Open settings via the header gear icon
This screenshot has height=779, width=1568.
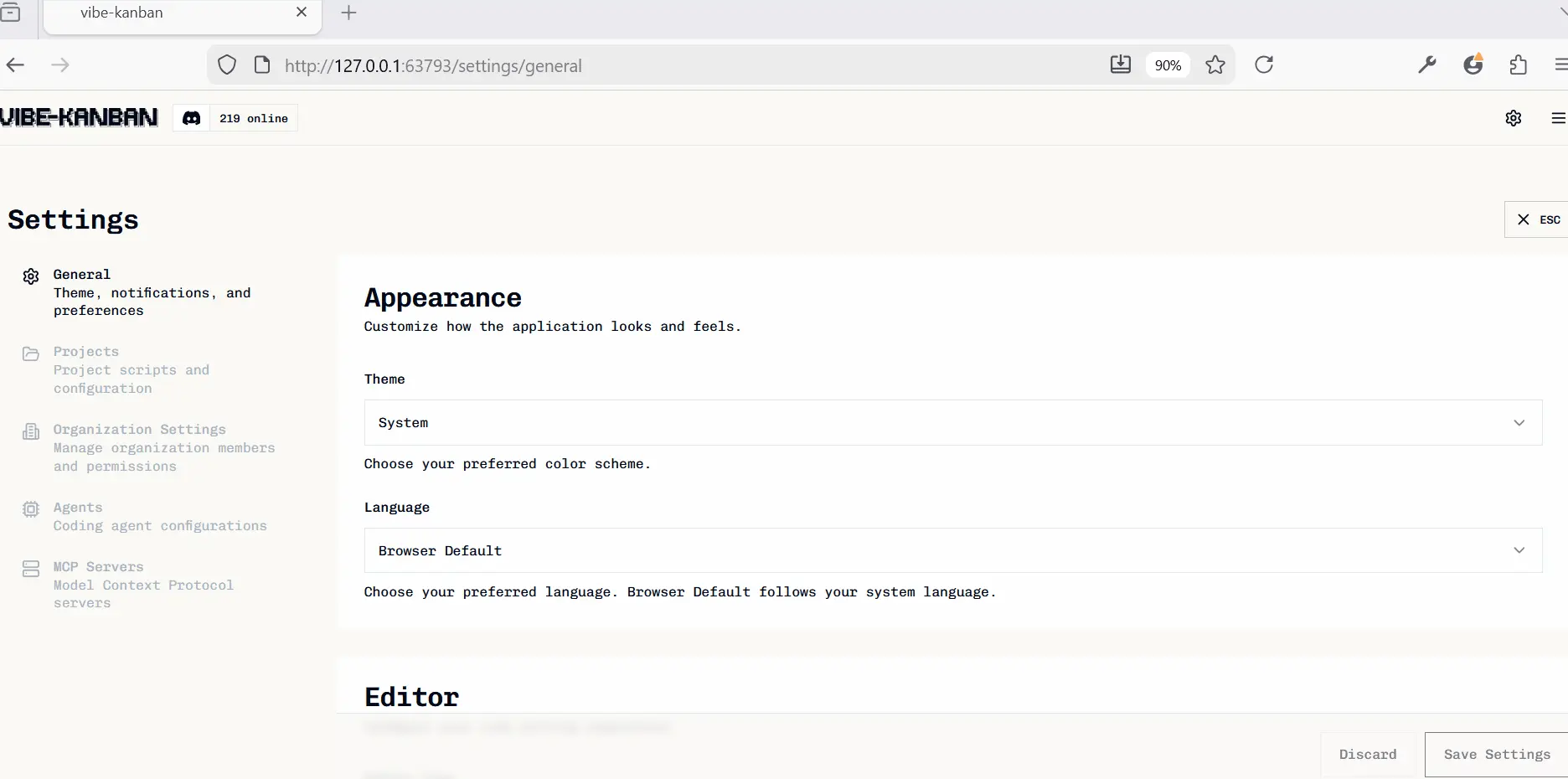[1513, 118]
